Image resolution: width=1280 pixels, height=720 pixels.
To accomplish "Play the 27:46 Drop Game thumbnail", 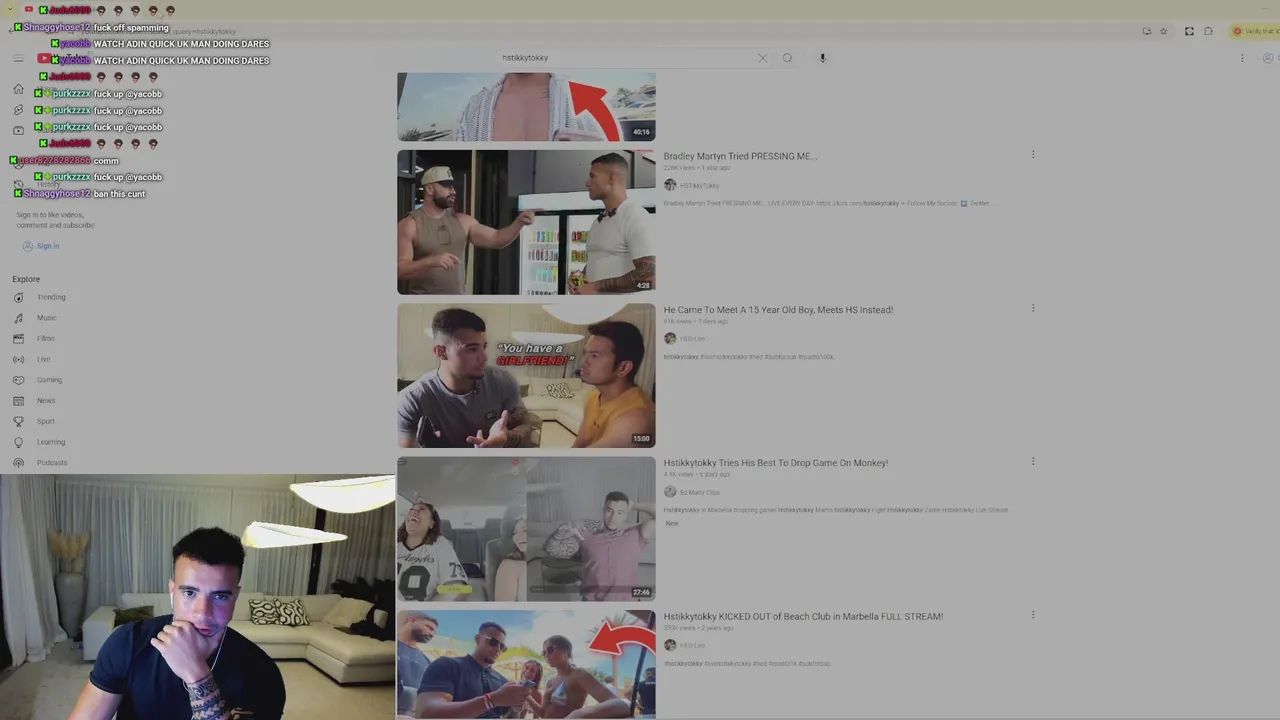I will 526,529.
